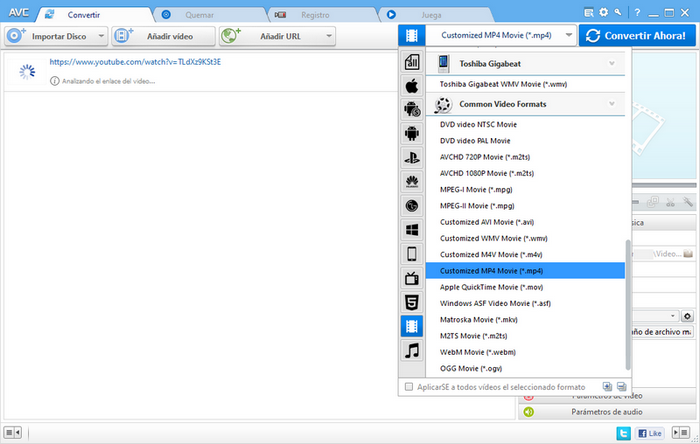Select the Huawei devices category
The height and width of the screenshot is (444, 700).
pos(412,182)
